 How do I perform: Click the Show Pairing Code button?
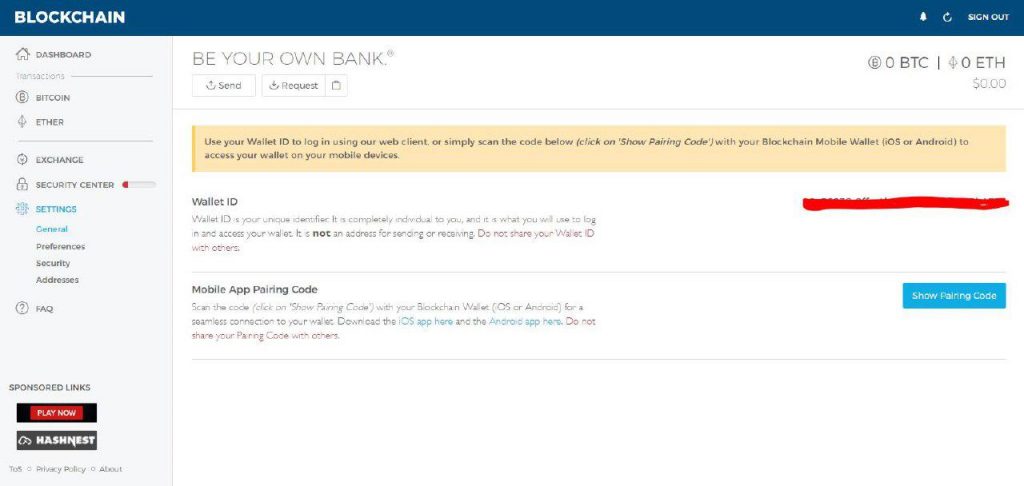coord(954,296)
